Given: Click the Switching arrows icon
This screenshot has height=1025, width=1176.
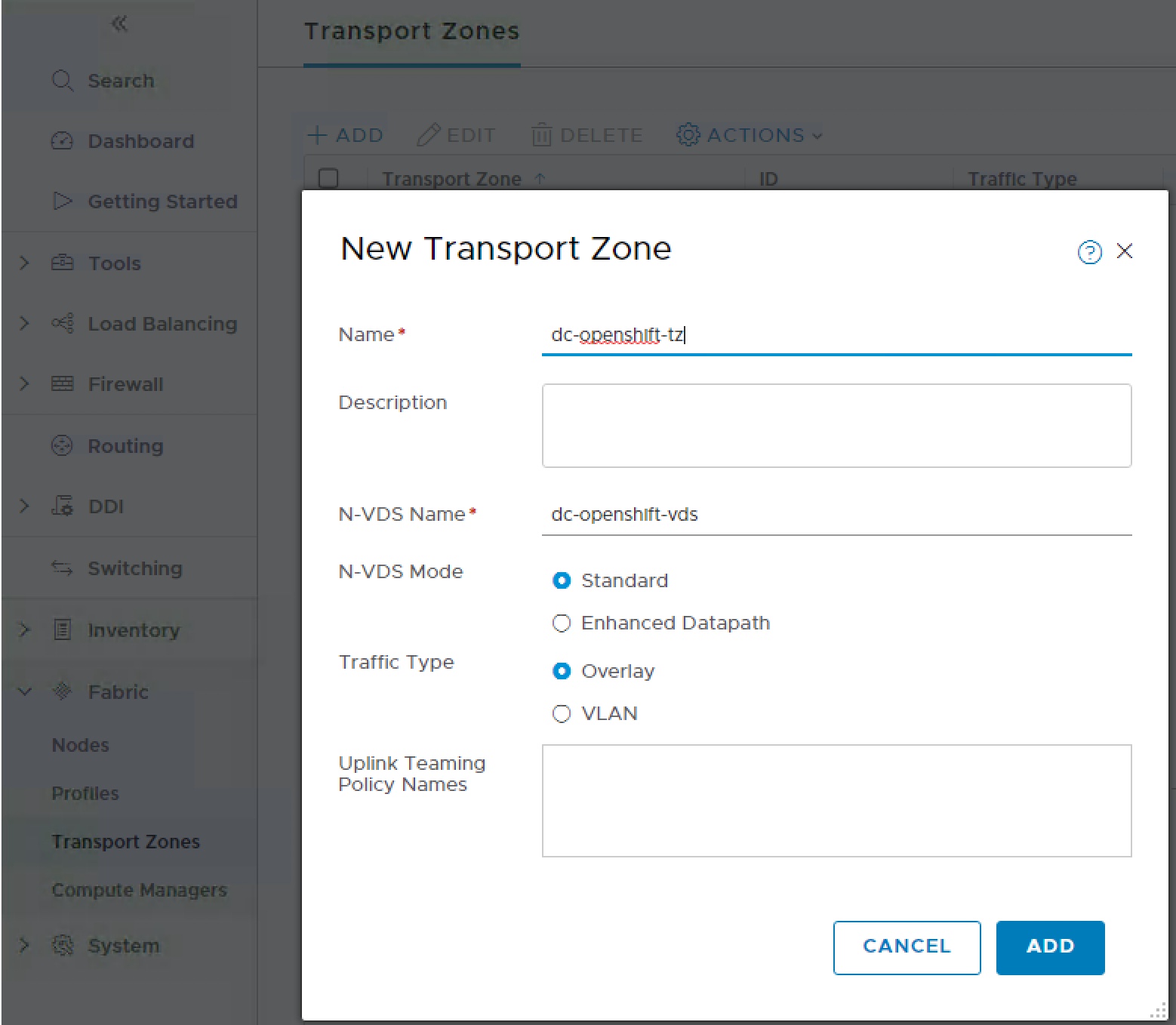Looking at the screenshot, I should tap(63, 568).
